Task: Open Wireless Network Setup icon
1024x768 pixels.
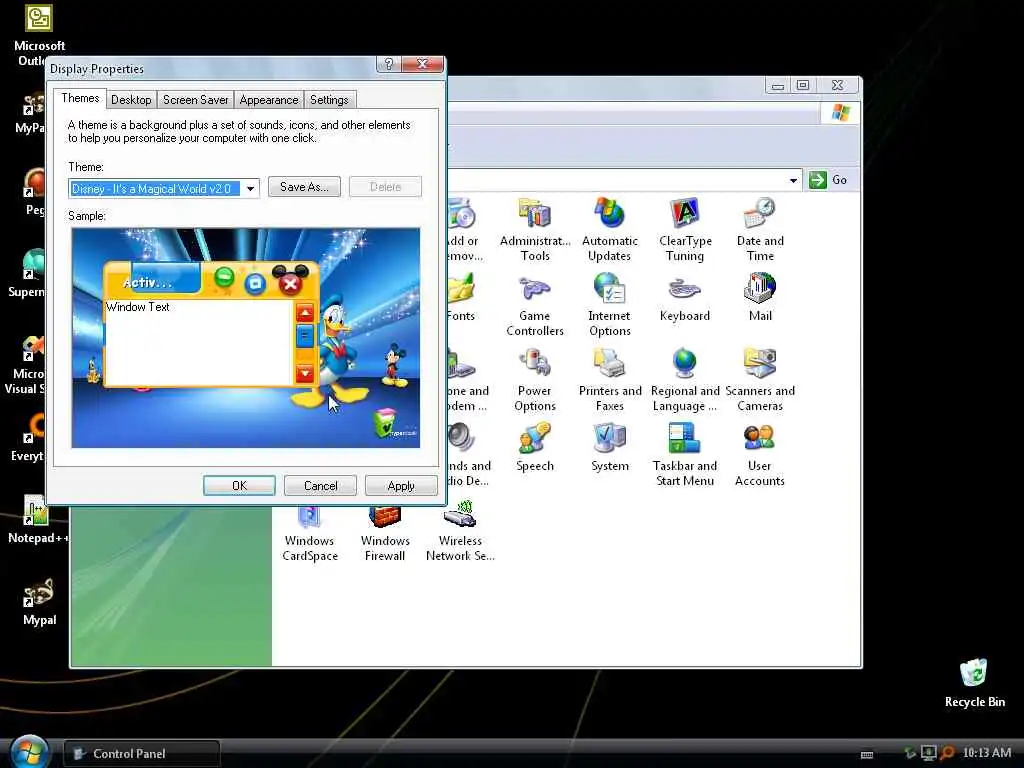Action: 460,532
